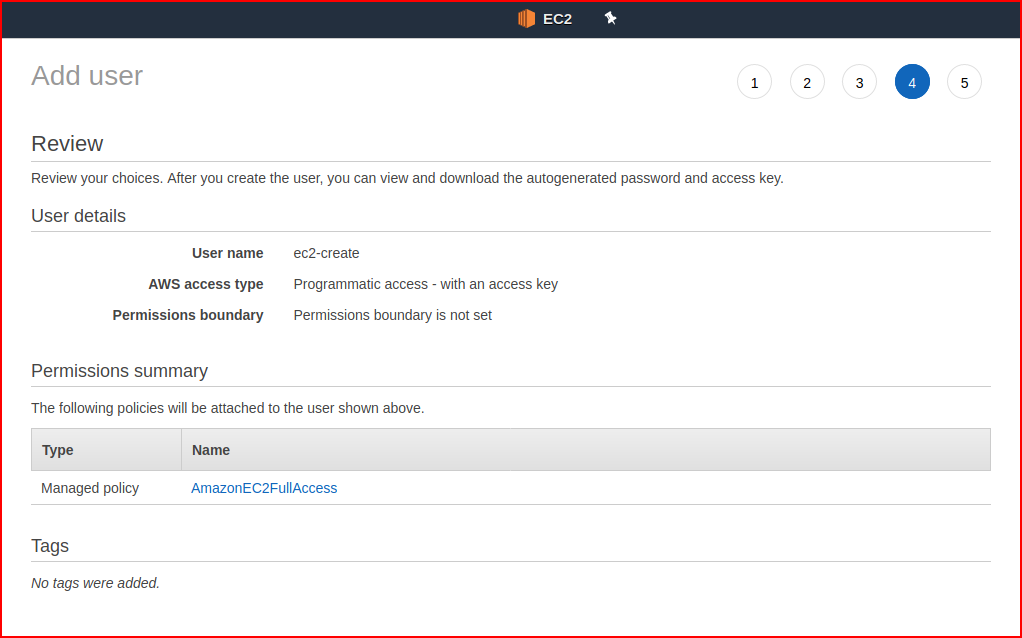Click the Add user page title
Viewport: 1022px width, 638px height.
87,76
